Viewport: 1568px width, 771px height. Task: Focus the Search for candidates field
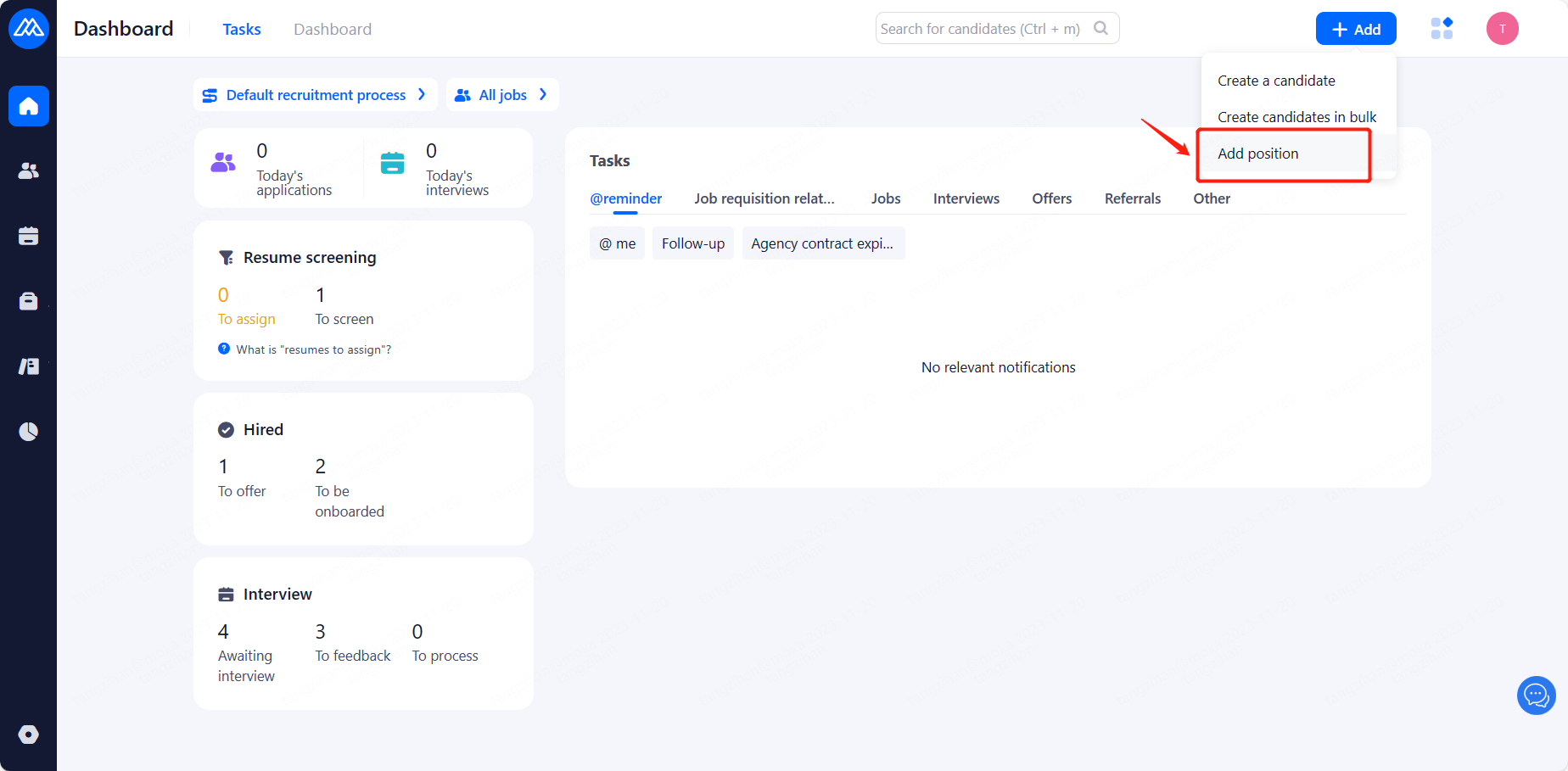[x=980, y=29]
